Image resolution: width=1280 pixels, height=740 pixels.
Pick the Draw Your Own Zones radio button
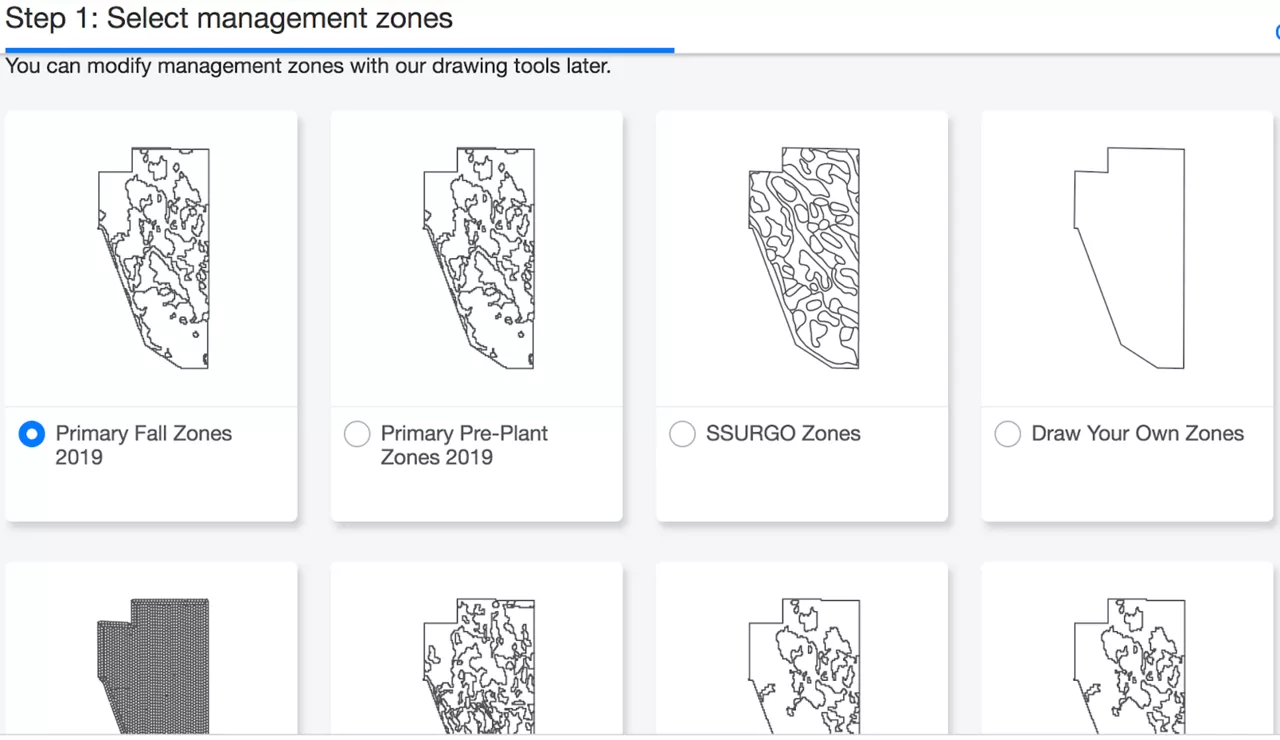click(1008, 434)
